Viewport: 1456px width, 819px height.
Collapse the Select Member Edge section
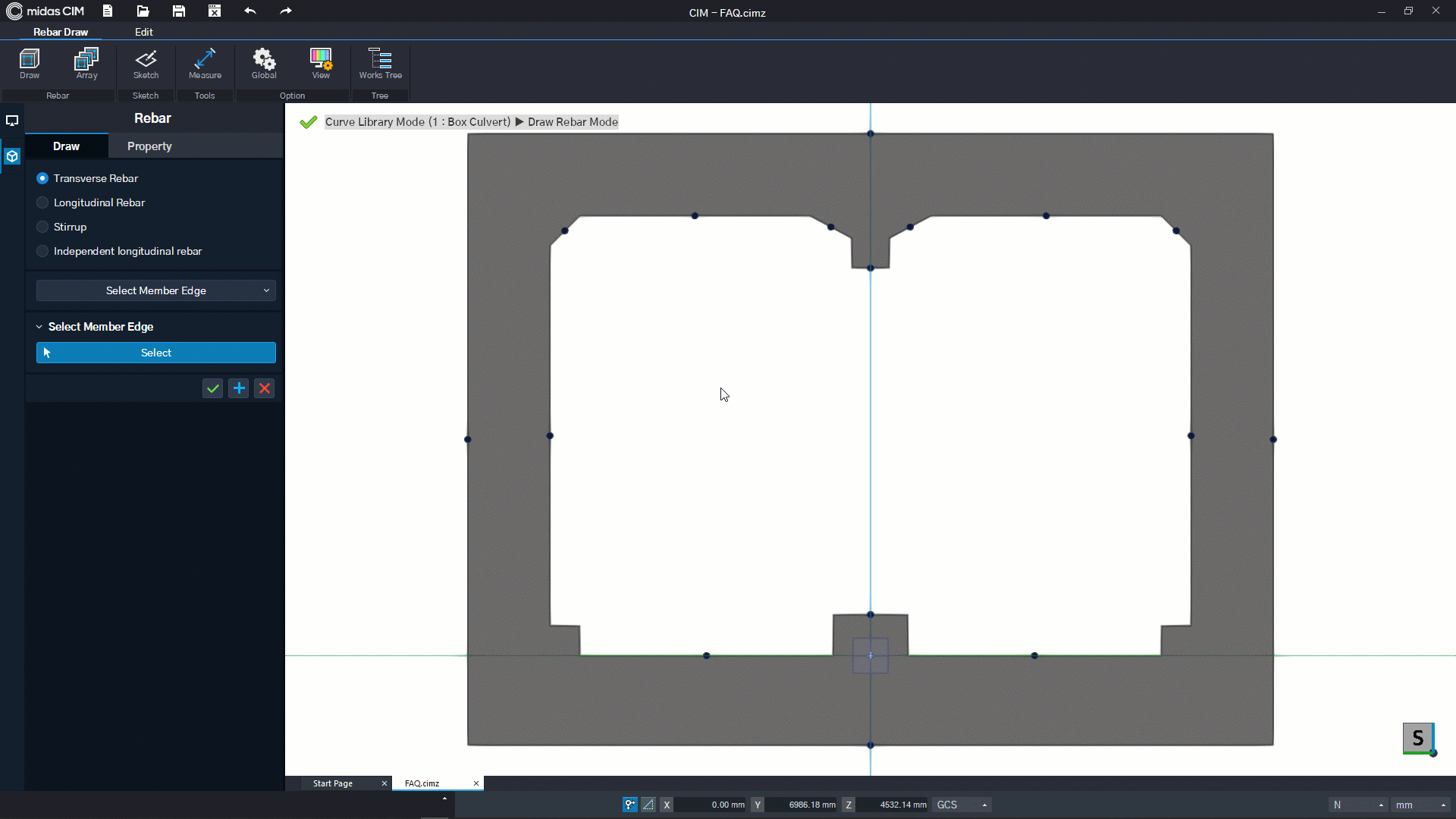point(39,327)
